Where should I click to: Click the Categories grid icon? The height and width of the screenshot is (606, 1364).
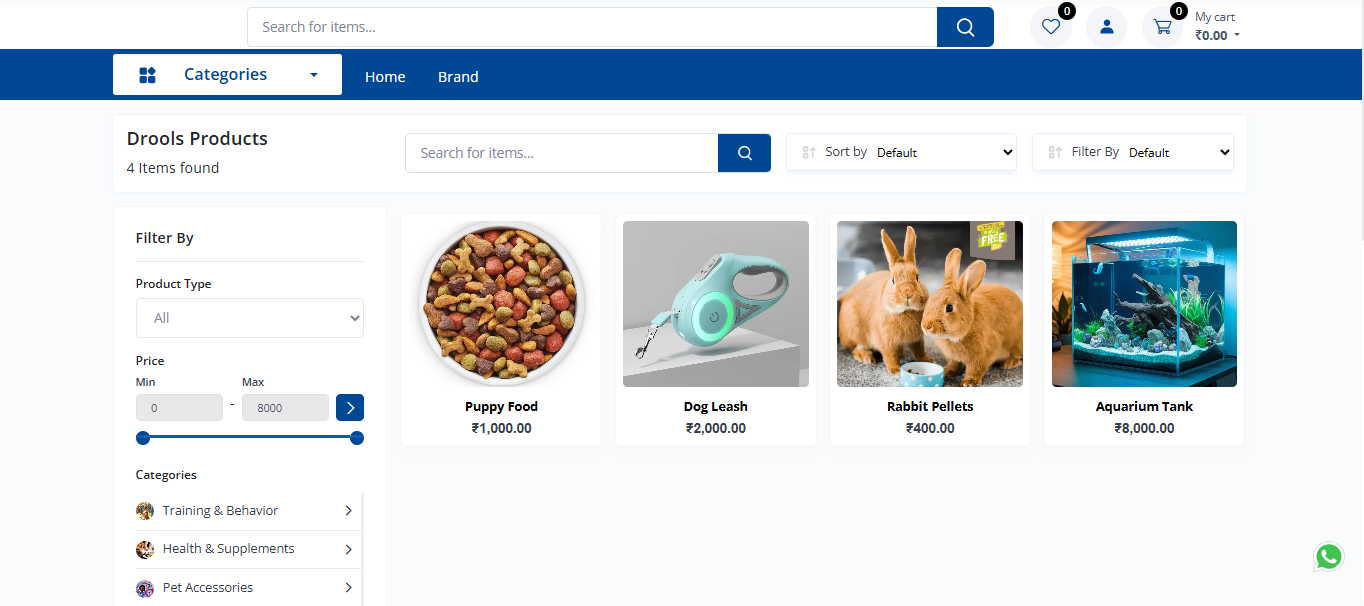tap(147, 75)
